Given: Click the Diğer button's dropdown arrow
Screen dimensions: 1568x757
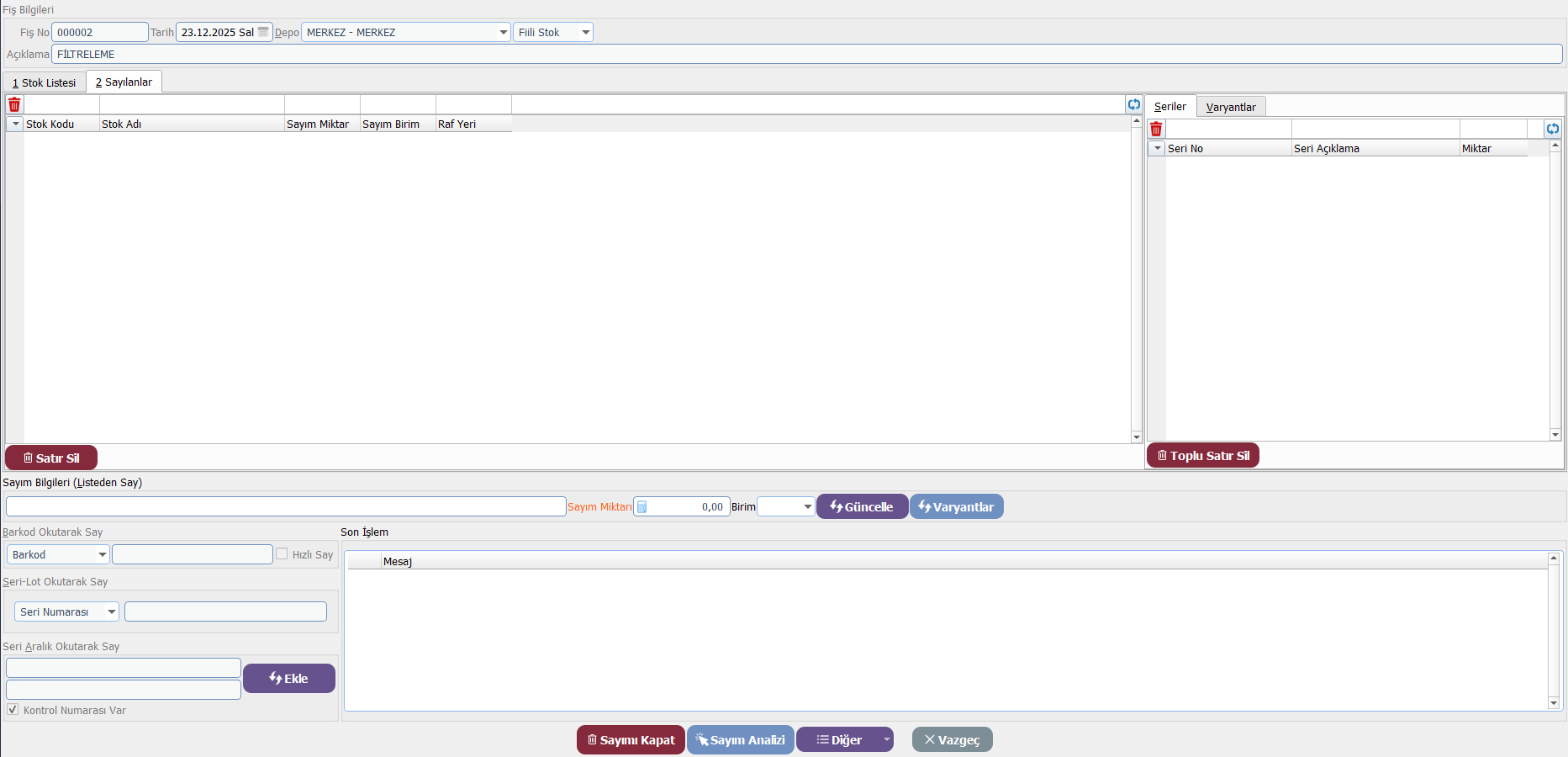Looking at the screenshot, I should coord(886,740).
